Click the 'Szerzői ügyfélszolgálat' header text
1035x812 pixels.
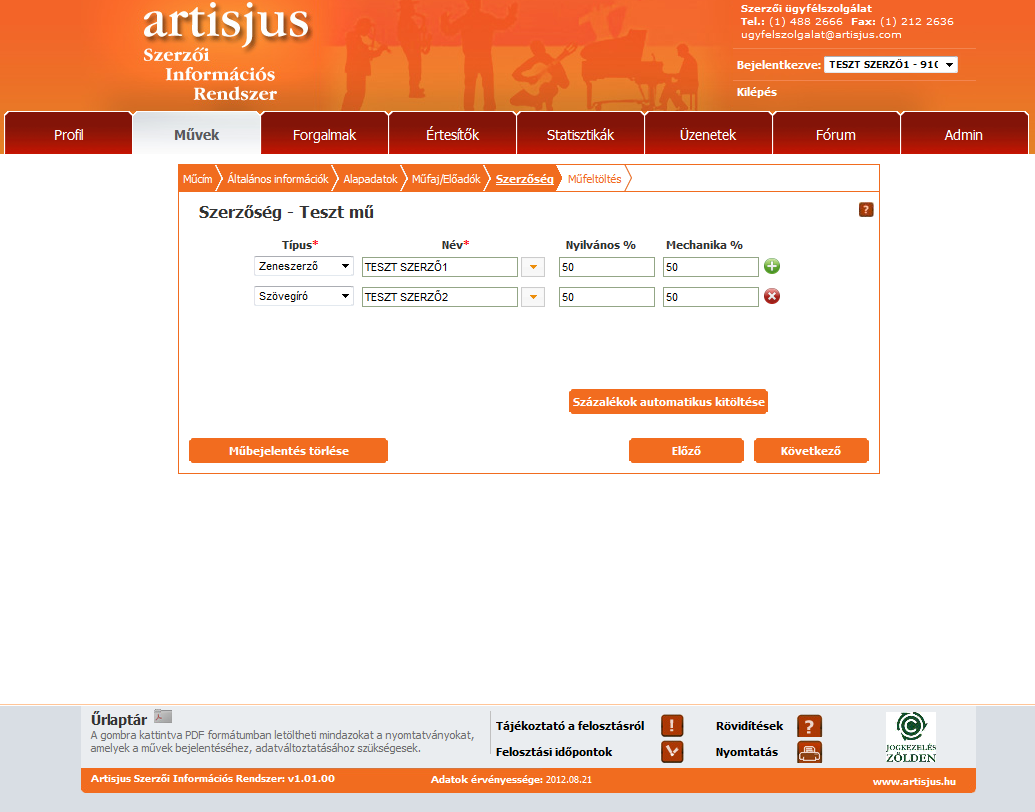click(806, 9)
